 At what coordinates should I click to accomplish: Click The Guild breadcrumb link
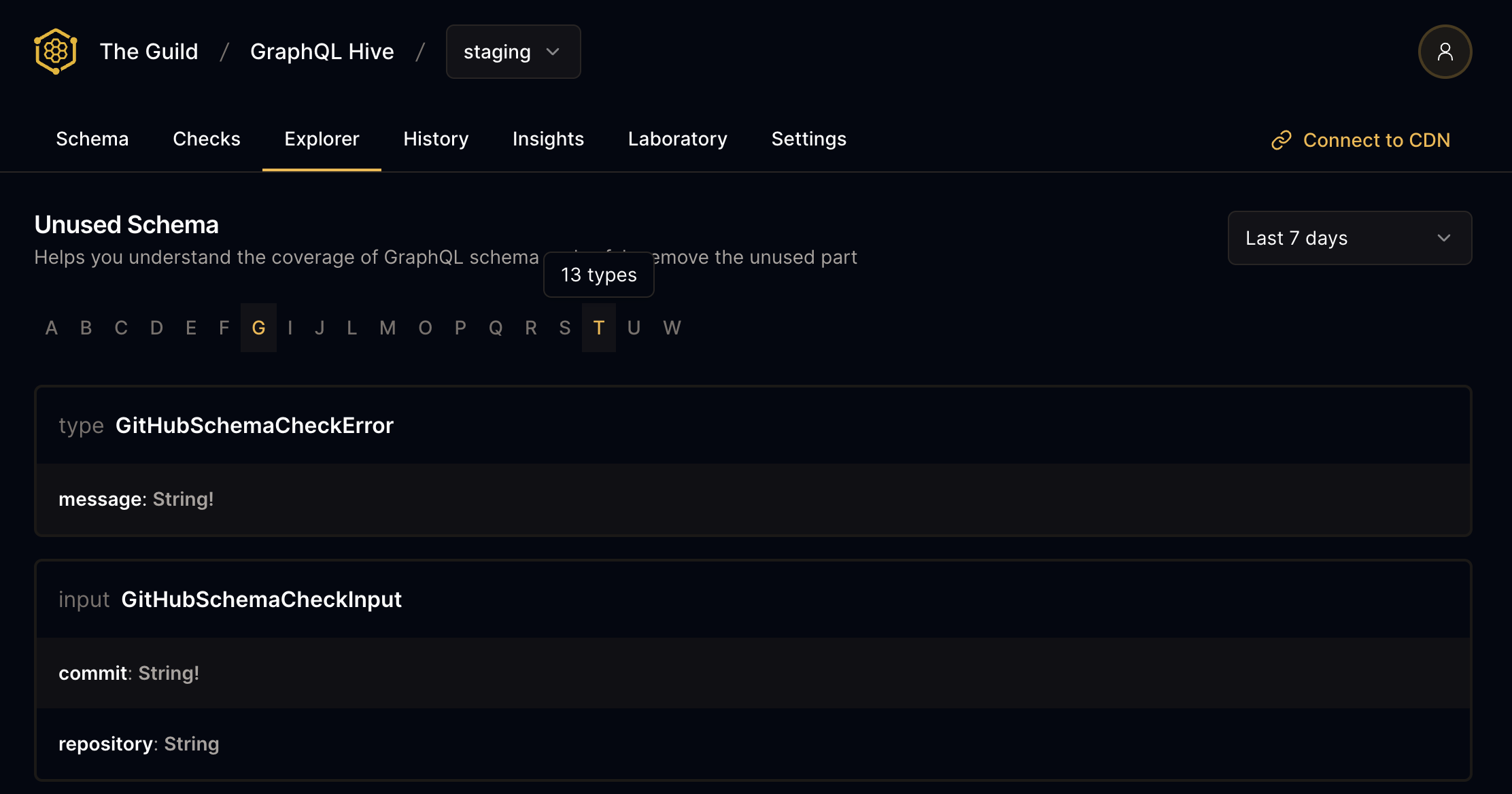[x=149, y=51]
